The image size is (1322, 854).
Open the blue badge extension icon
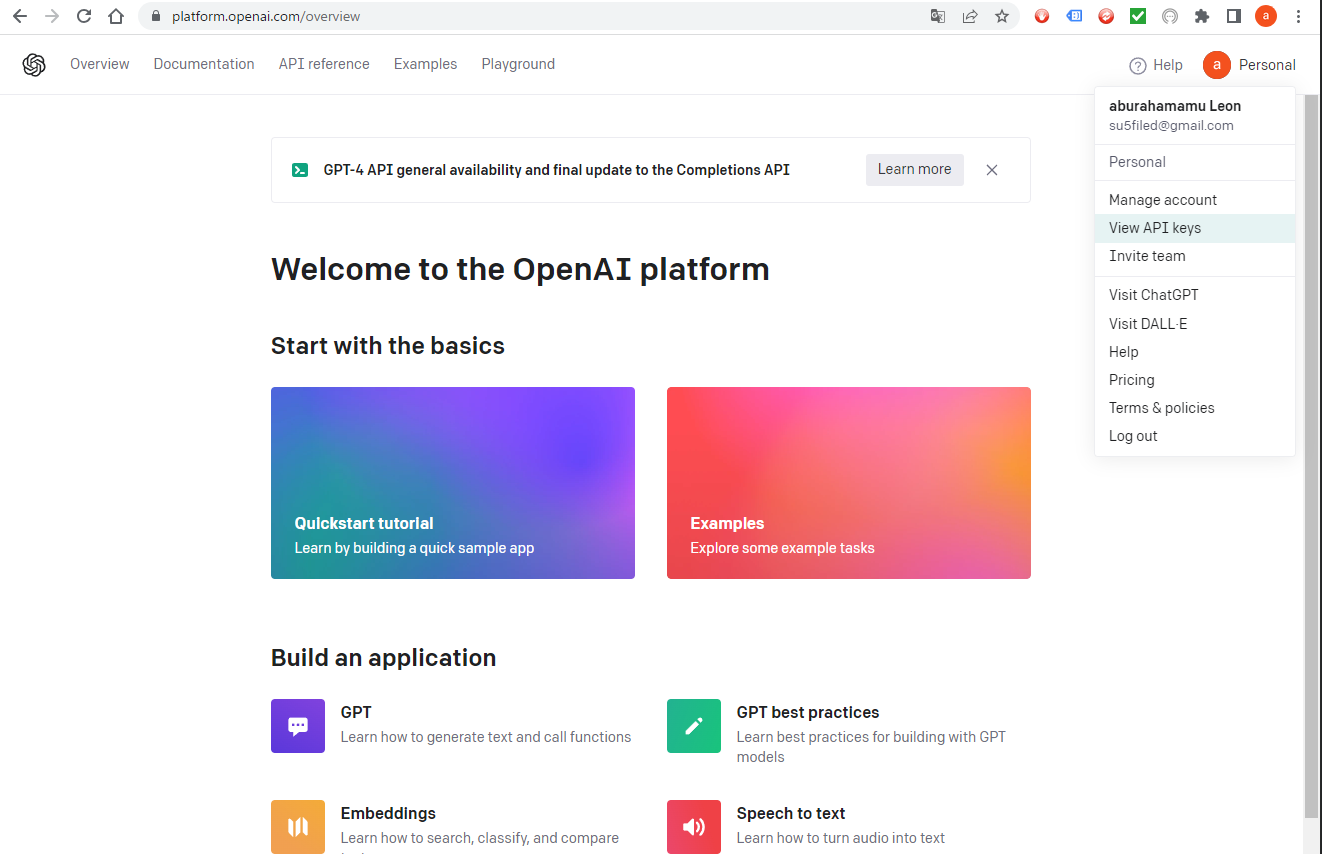[x=1074, y=16]
